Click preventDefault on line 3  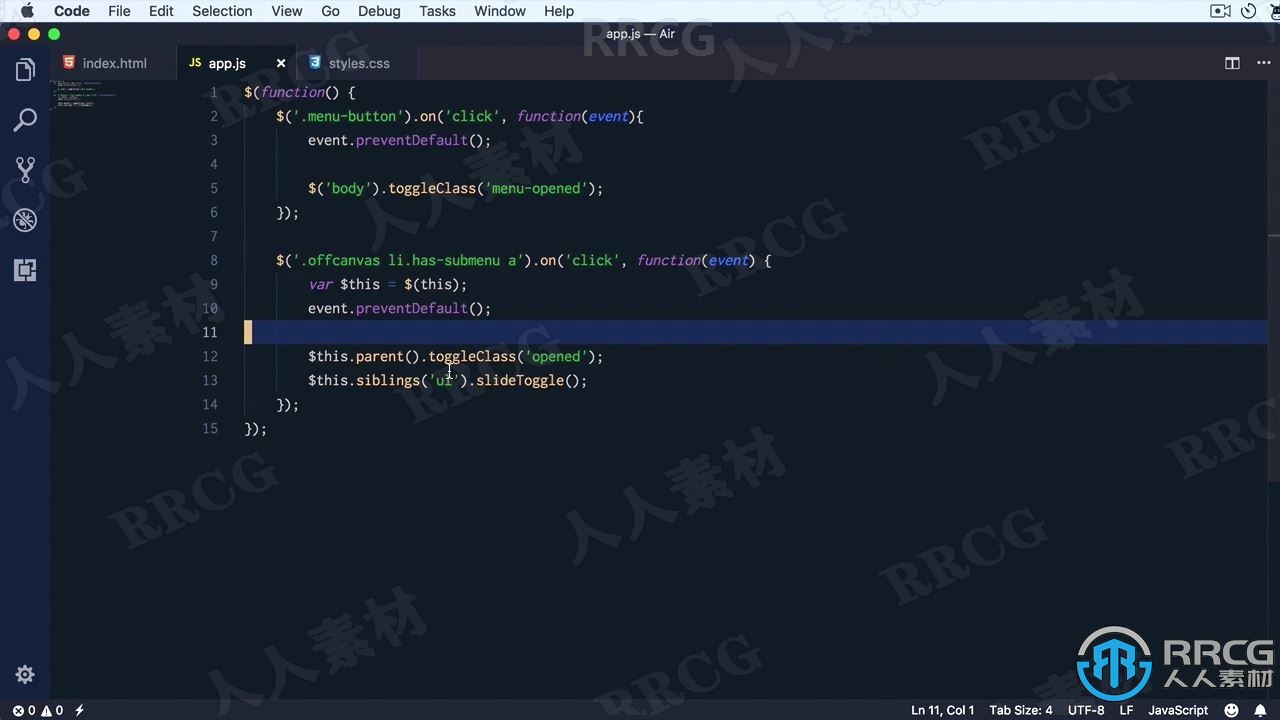pos(411,140)
